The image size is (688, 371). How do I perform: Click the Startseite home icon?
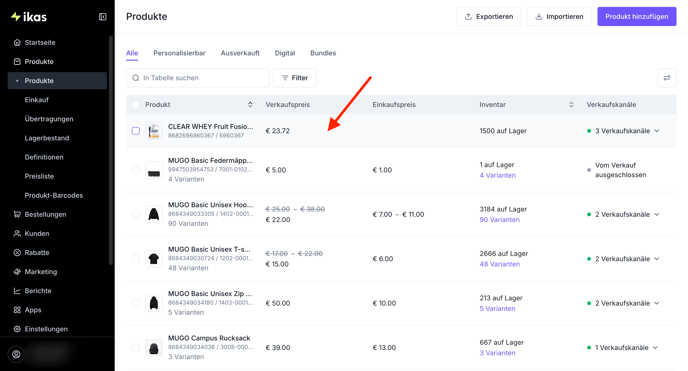pyautogui.click(x=17, y=43)
